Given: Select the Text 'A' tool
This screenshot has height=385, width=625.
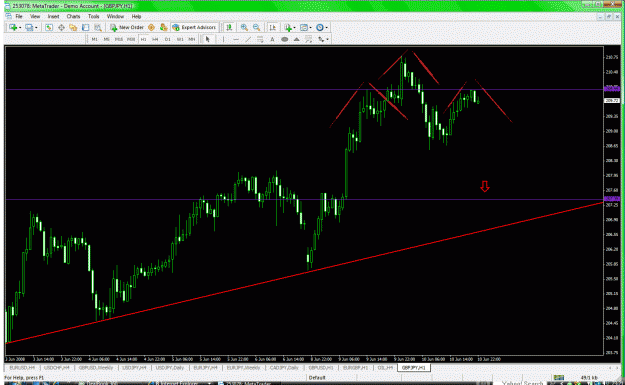Looking at the screenshot, I should click(x=272, y=39).
